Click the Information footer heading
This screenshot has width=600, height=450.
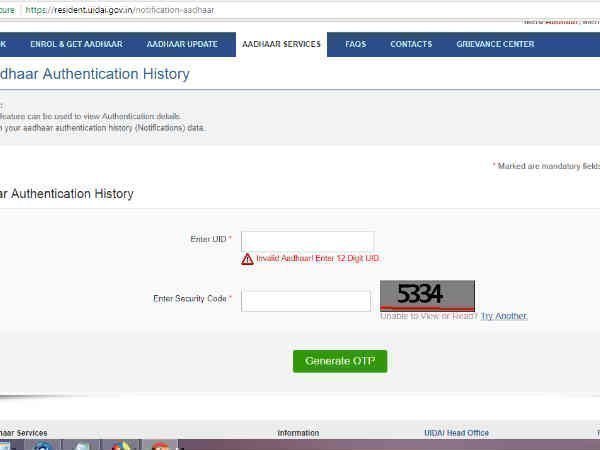298,433
